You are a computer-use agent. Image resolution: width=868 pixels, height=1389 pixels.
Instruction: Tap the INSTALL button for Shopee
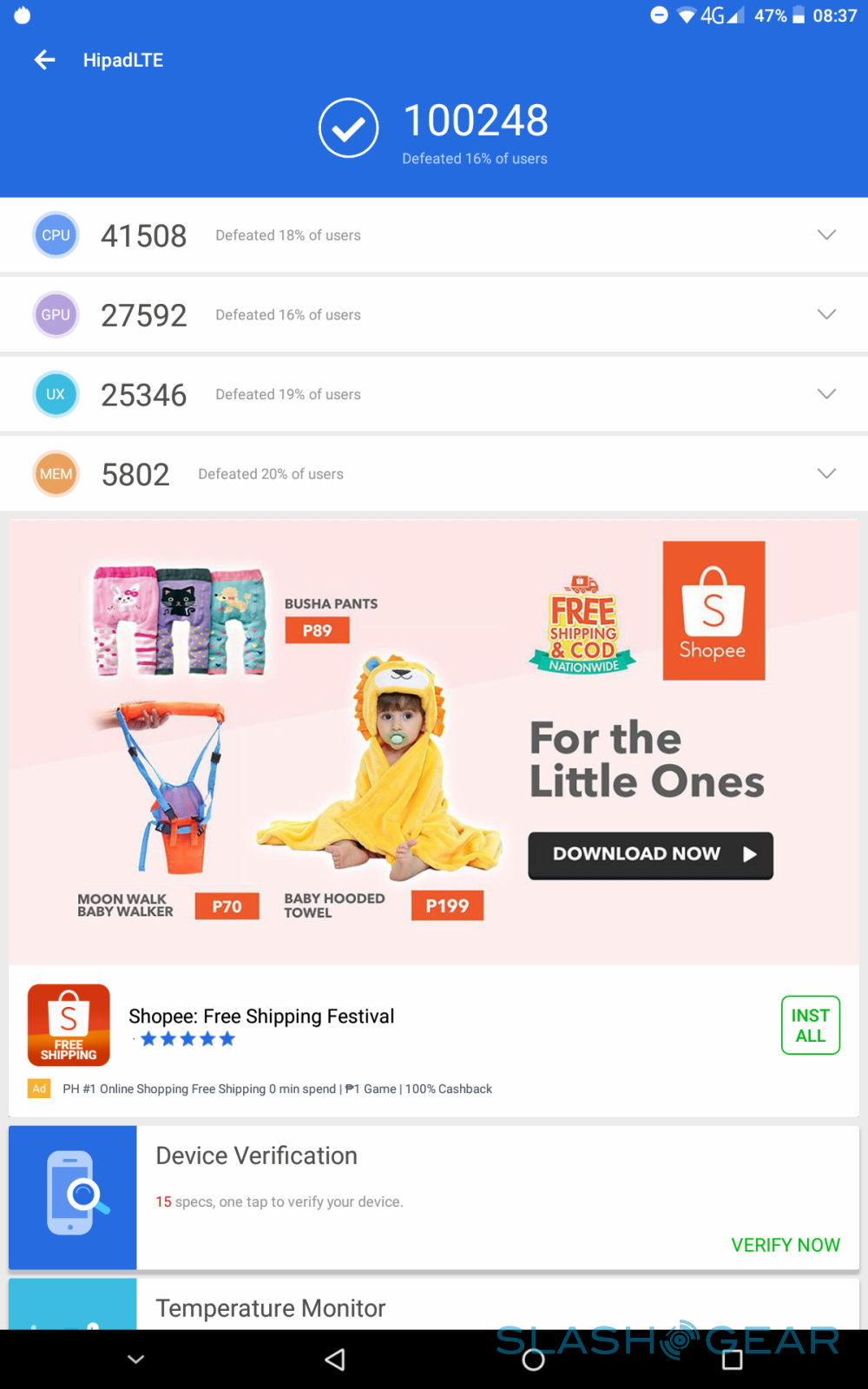811,1025
